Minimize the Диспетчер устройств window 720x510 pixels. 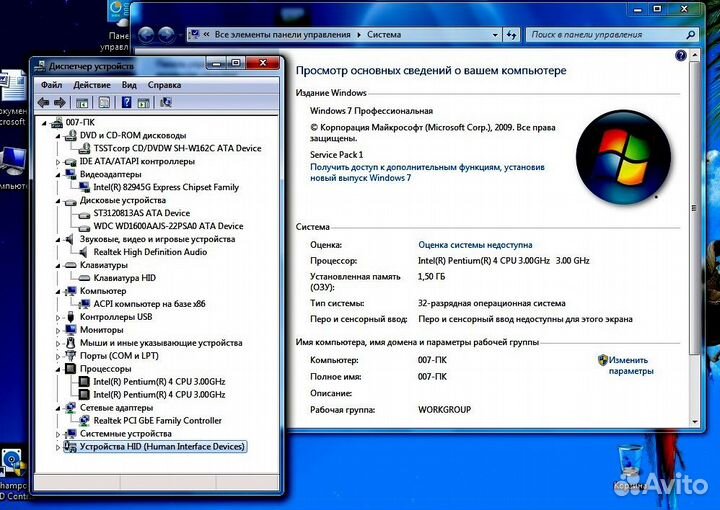click(x=216, y=63)
